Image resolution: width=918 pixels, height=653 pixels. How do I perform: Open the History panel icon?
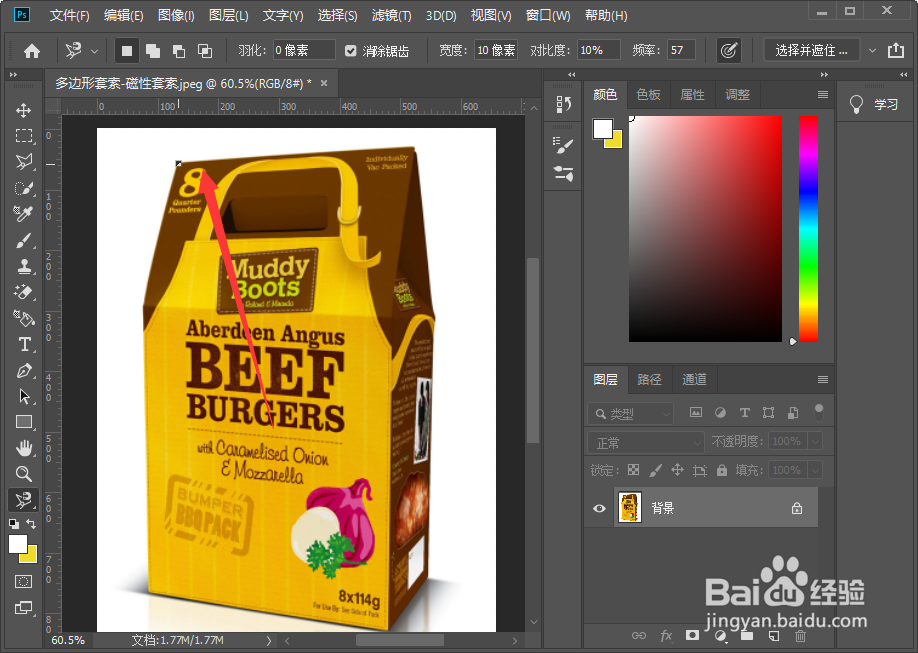(563, 104)
